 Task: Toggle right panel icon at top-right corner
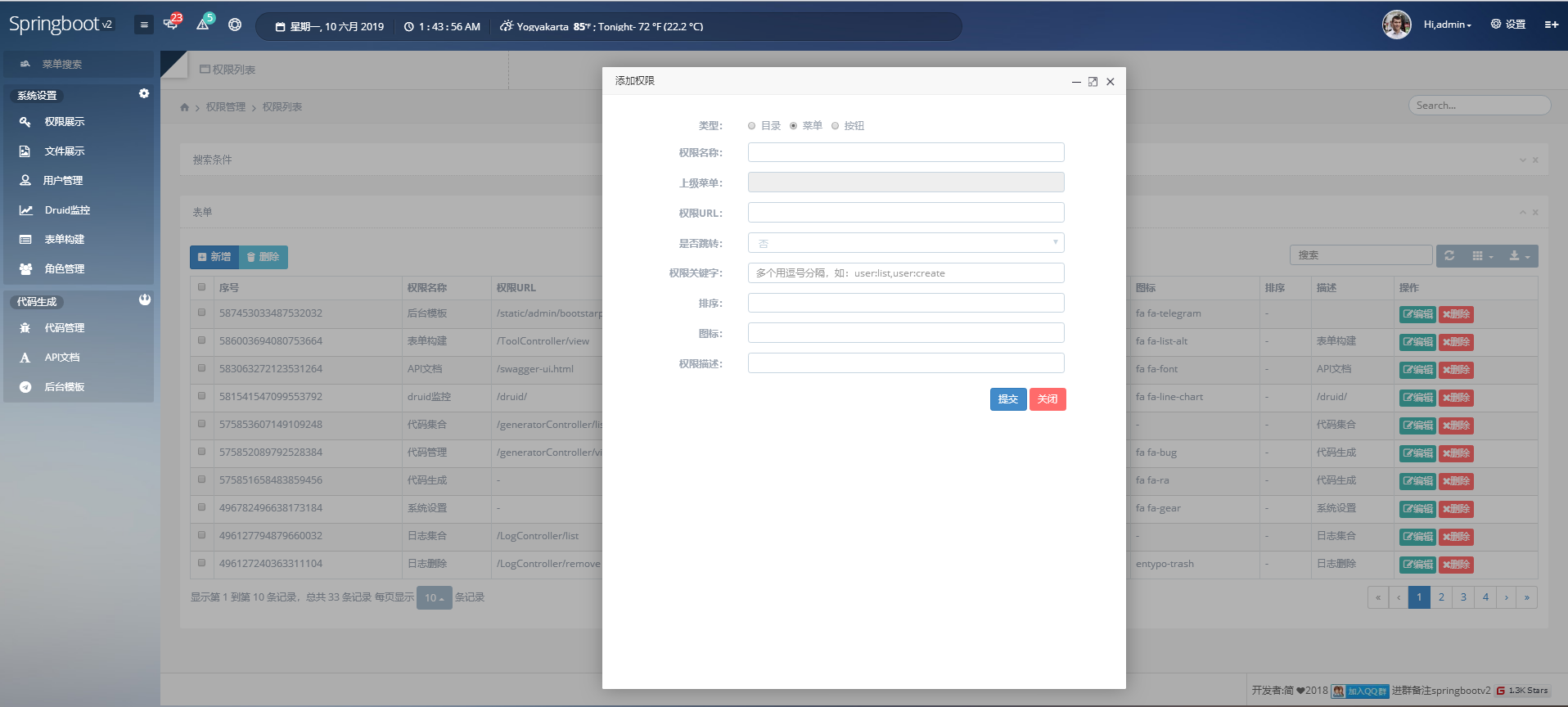[1551, 25]
